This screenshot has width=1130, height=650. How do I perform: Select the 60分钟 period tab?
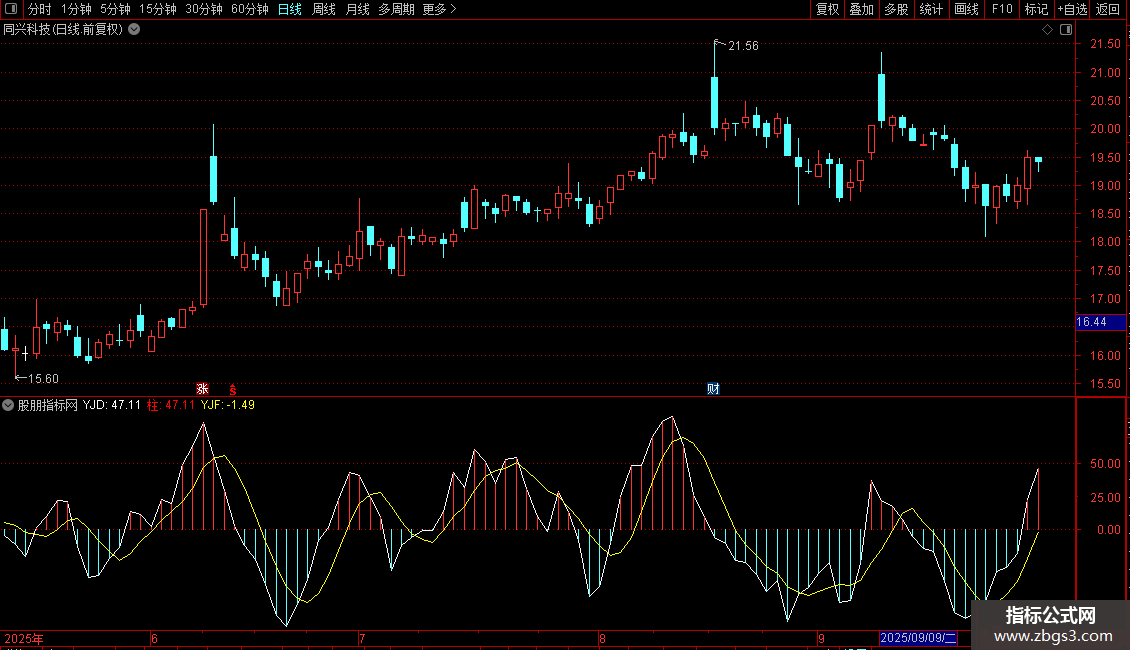(x=249, y=9)
